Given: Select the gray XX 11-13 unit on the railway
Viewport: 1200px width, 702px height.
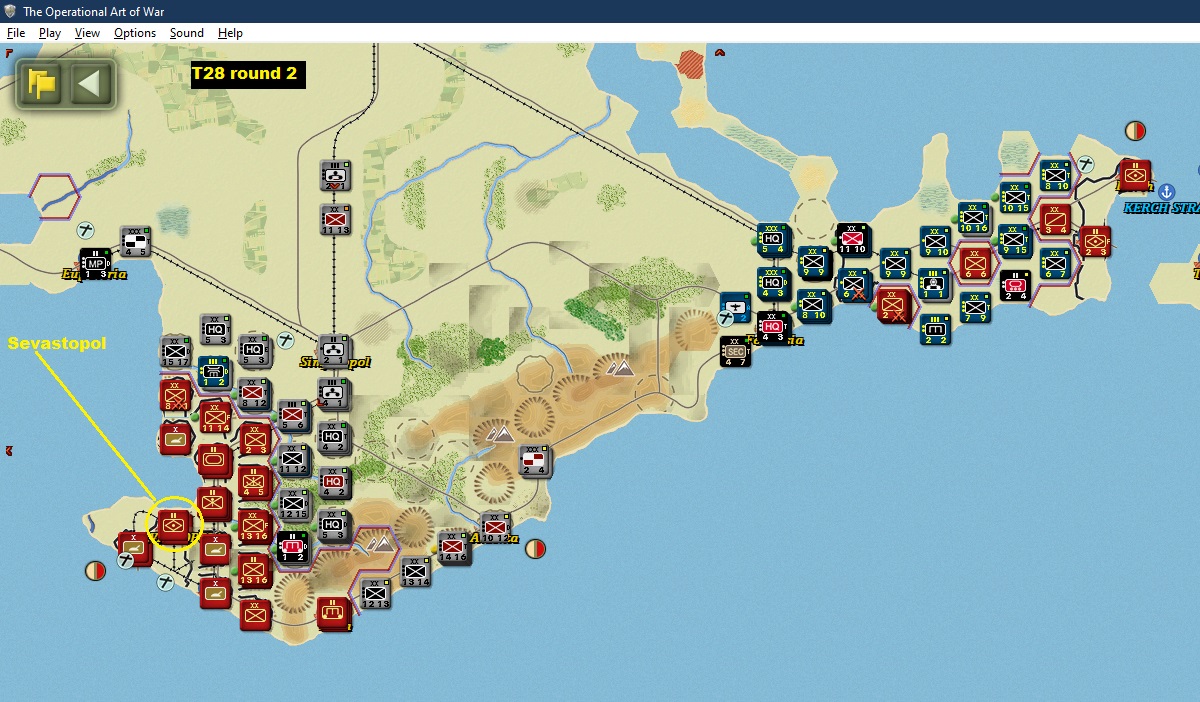Looking at the screenshot, I should click(335, 220).
